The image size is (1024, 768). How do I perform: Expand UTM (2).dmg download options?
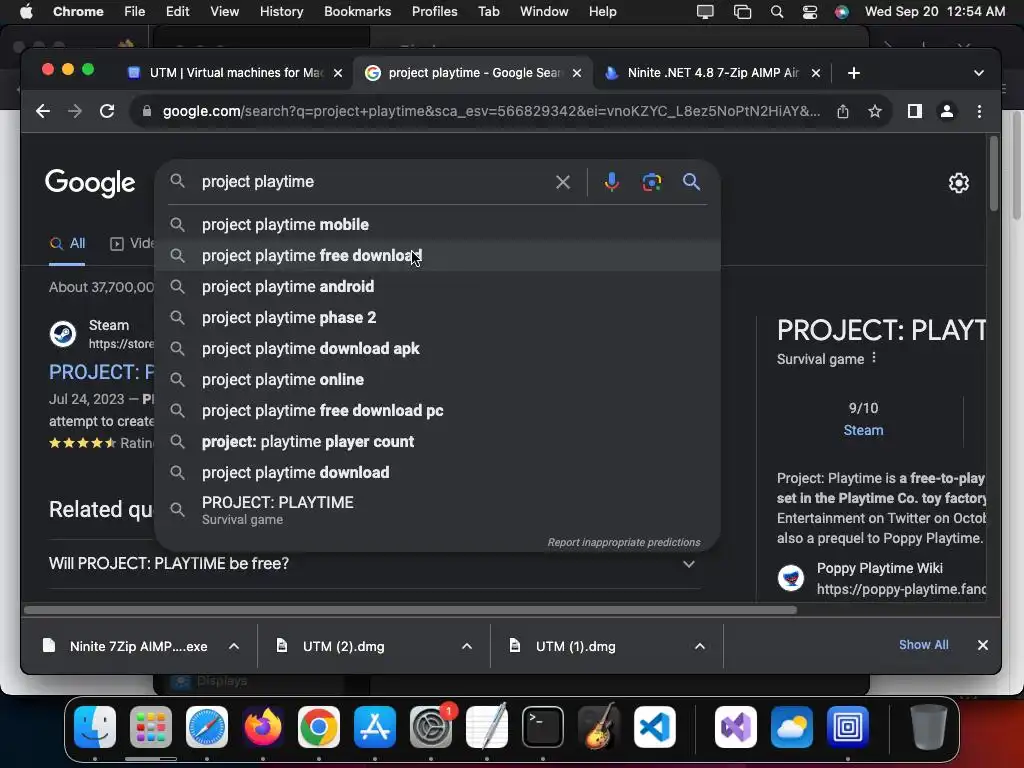[467, 647]
